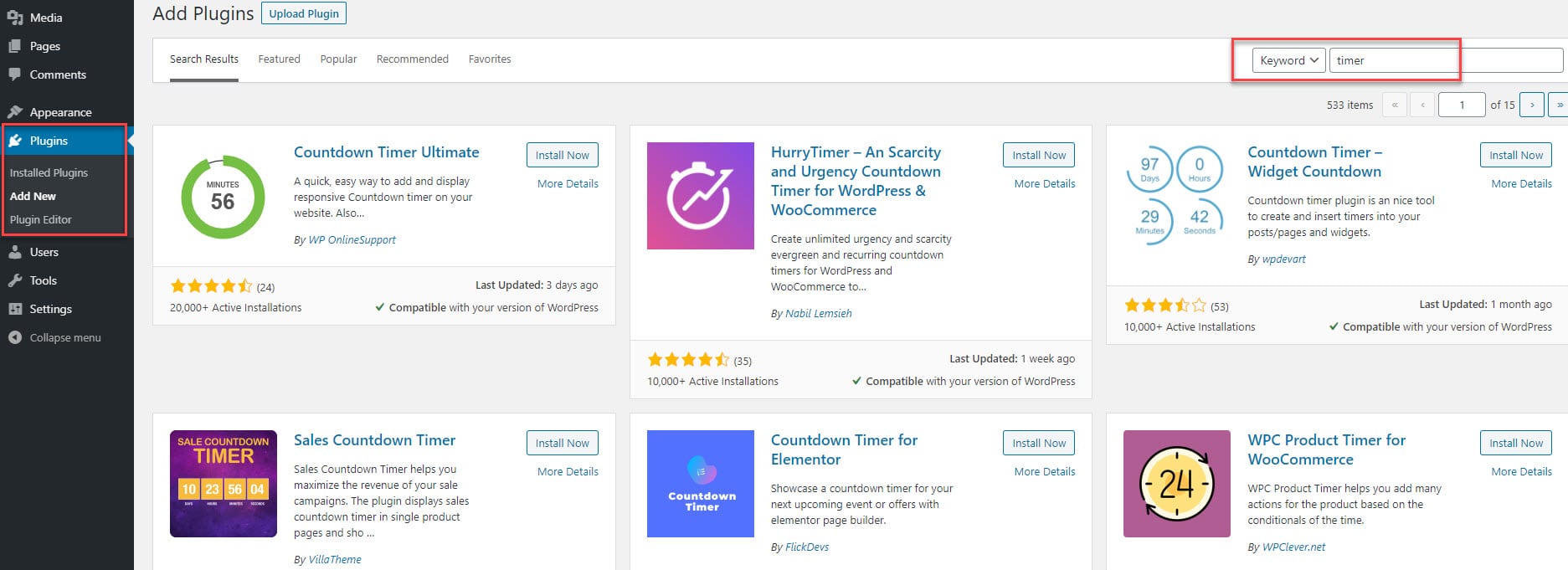Open Installed Plugins submenu item

click(49, 172)
